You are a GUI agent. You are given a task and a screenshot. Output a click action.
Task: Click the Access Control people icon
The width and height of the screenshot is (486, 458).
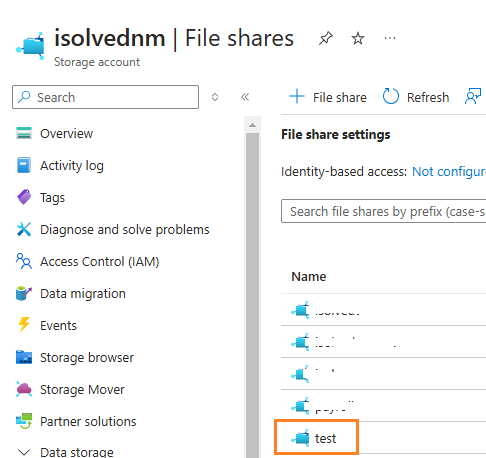click(24, 261)
